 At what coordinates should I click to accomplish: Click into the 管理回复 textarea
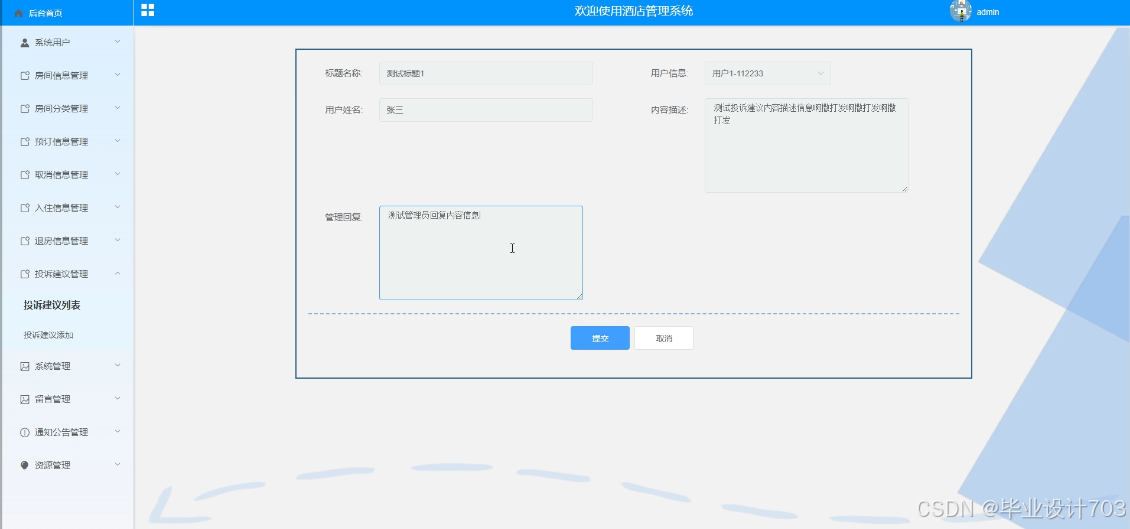point(481,253)
